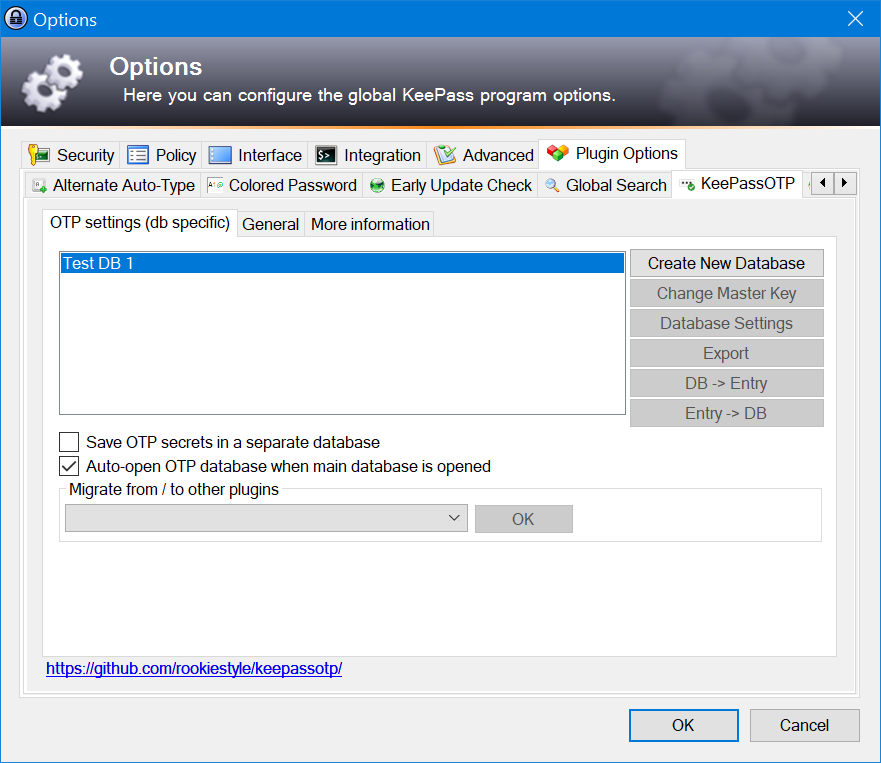Viewport: 881px width, 763px height.
Task: Click Create New Database button
Action: tap(726, 263)
